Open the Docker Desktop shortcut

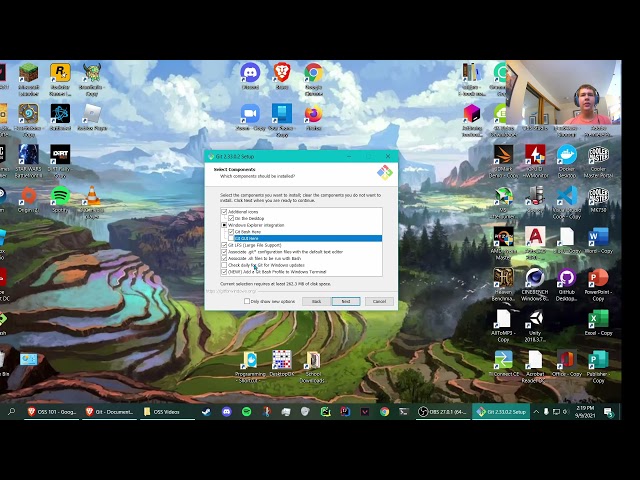567,161
